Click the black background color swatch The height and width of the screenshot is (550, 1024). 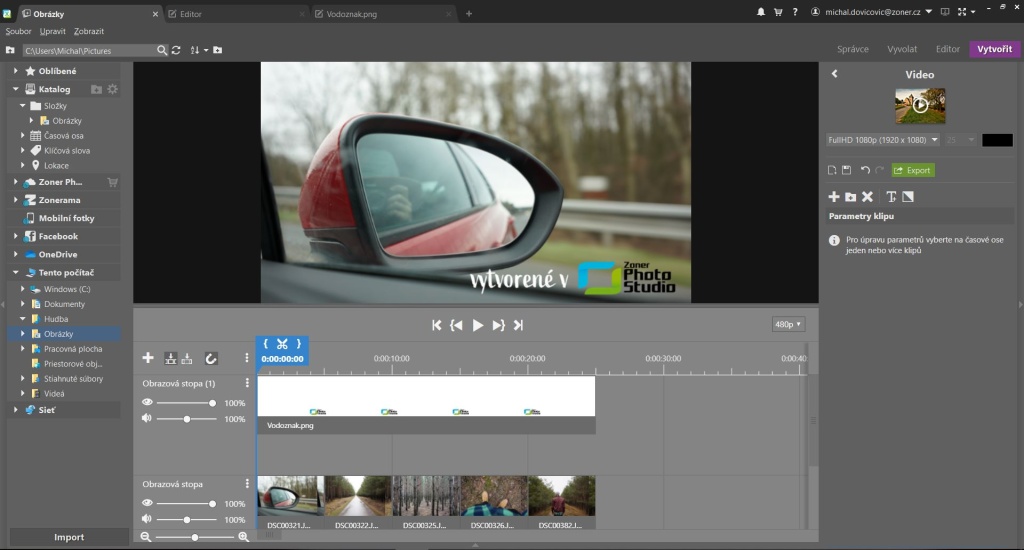pyautogui.click(x=997, y=140)
